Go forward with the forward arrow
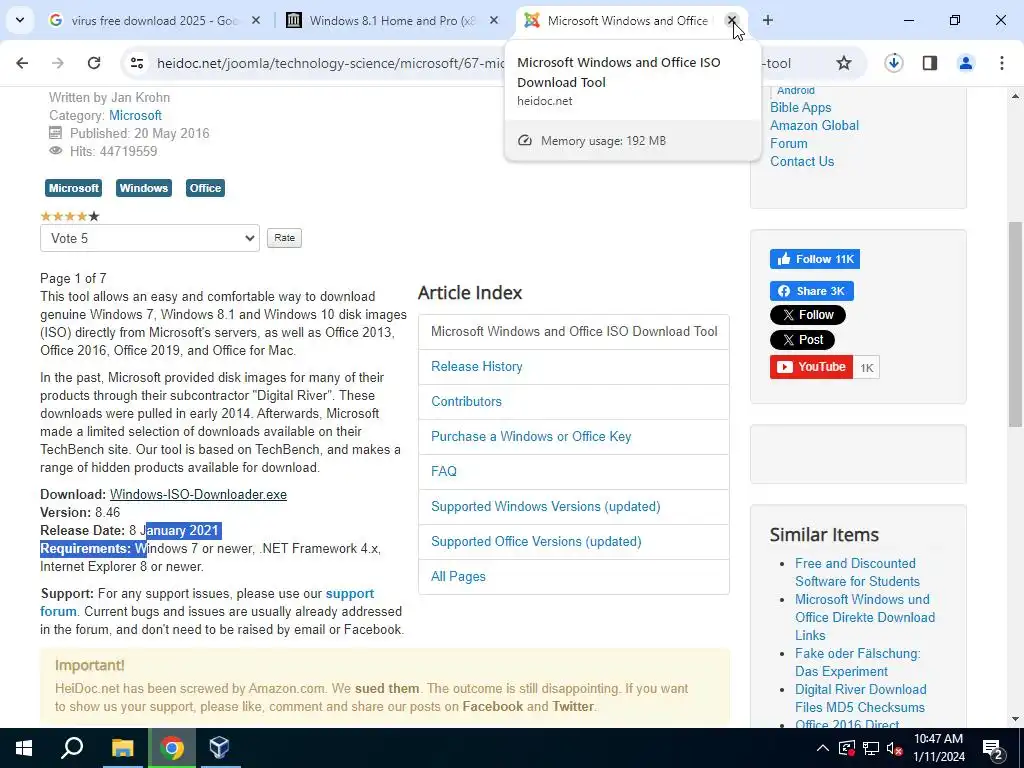This screenshot has width=1024, height=768. [58, 63]
